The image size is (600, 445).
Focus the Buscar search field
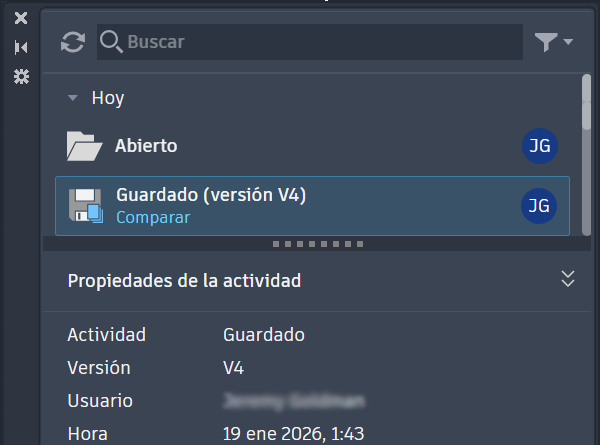[x=310, y=42]
